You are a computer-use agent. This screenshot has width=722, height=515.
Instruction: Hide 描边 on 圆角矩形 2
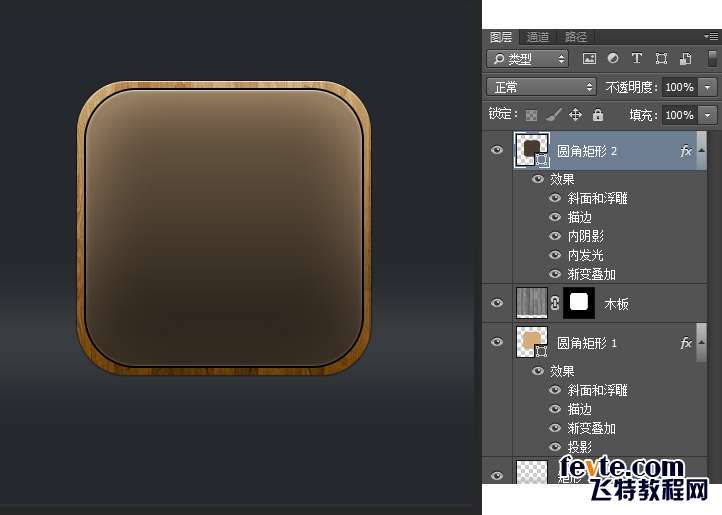(x=555, y=217)
